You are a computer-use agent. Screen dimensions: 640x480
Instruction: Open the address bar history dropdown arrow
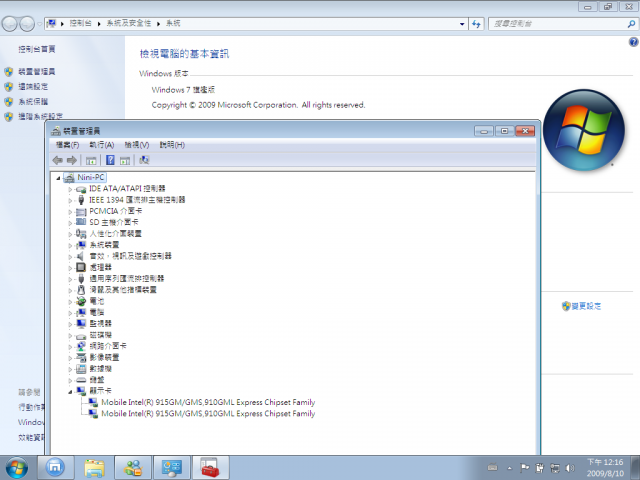462,24
